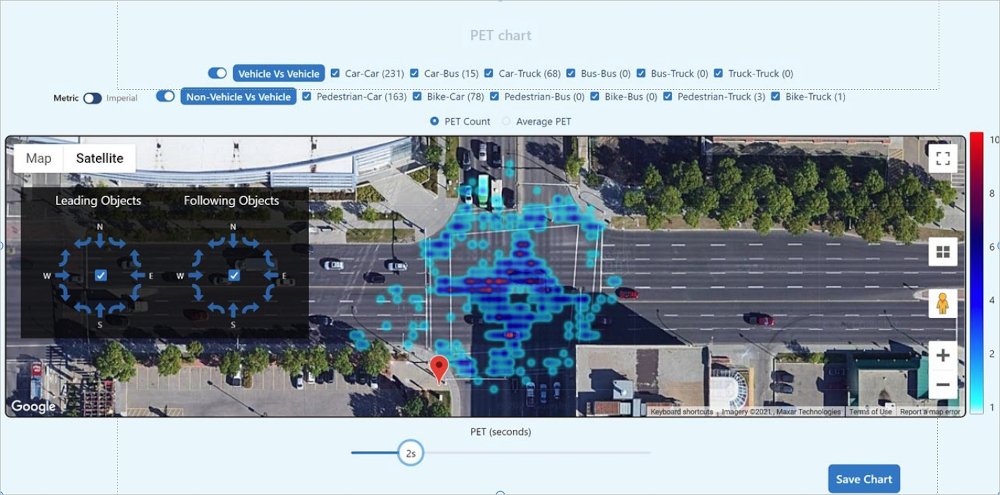Leading Objects: click straight up arrow above S
Screen dimensions: 1000x495
tap(100, 310)
